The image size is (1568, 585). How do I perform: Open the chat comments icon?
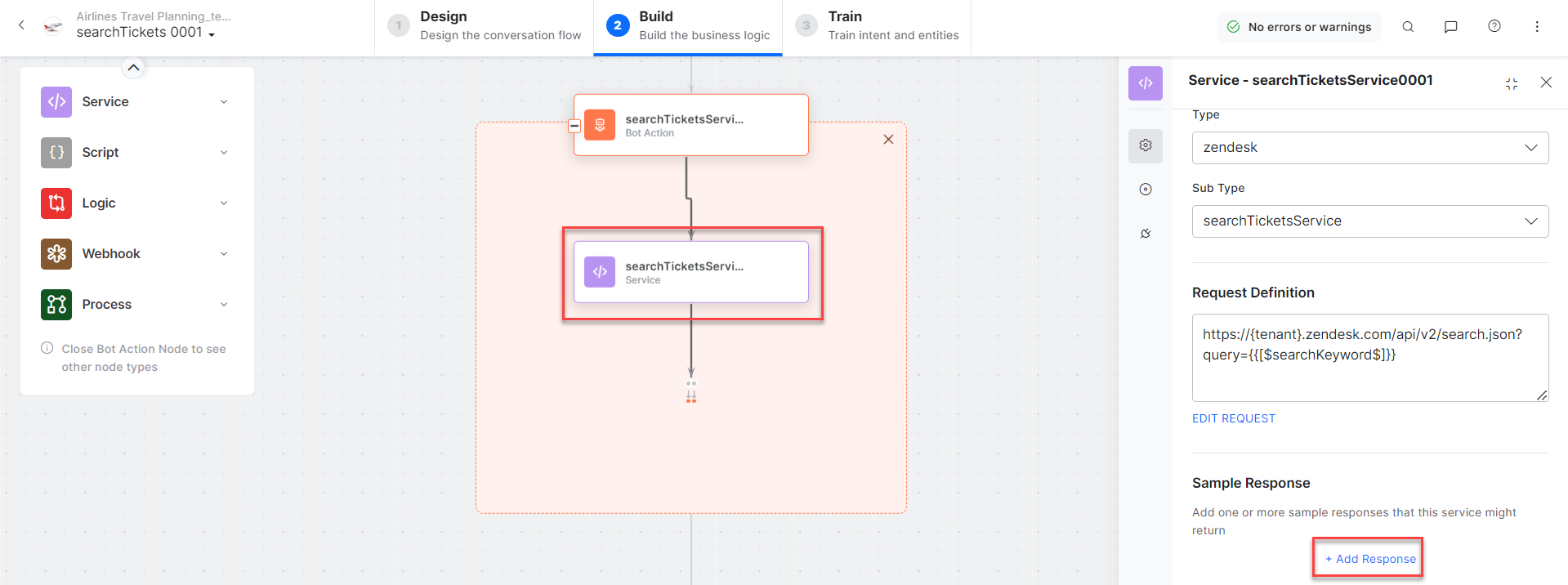click(x=1450, y=26)
